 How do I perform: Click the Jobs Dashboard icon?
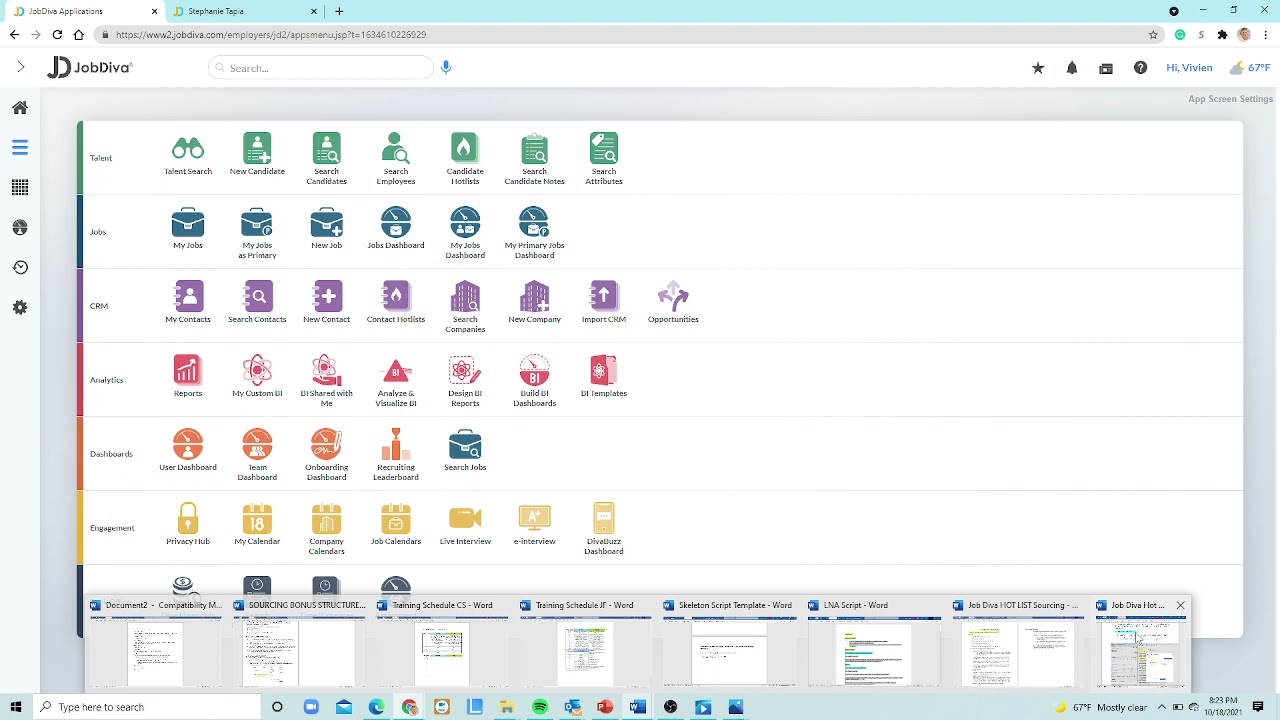point(396,223)
